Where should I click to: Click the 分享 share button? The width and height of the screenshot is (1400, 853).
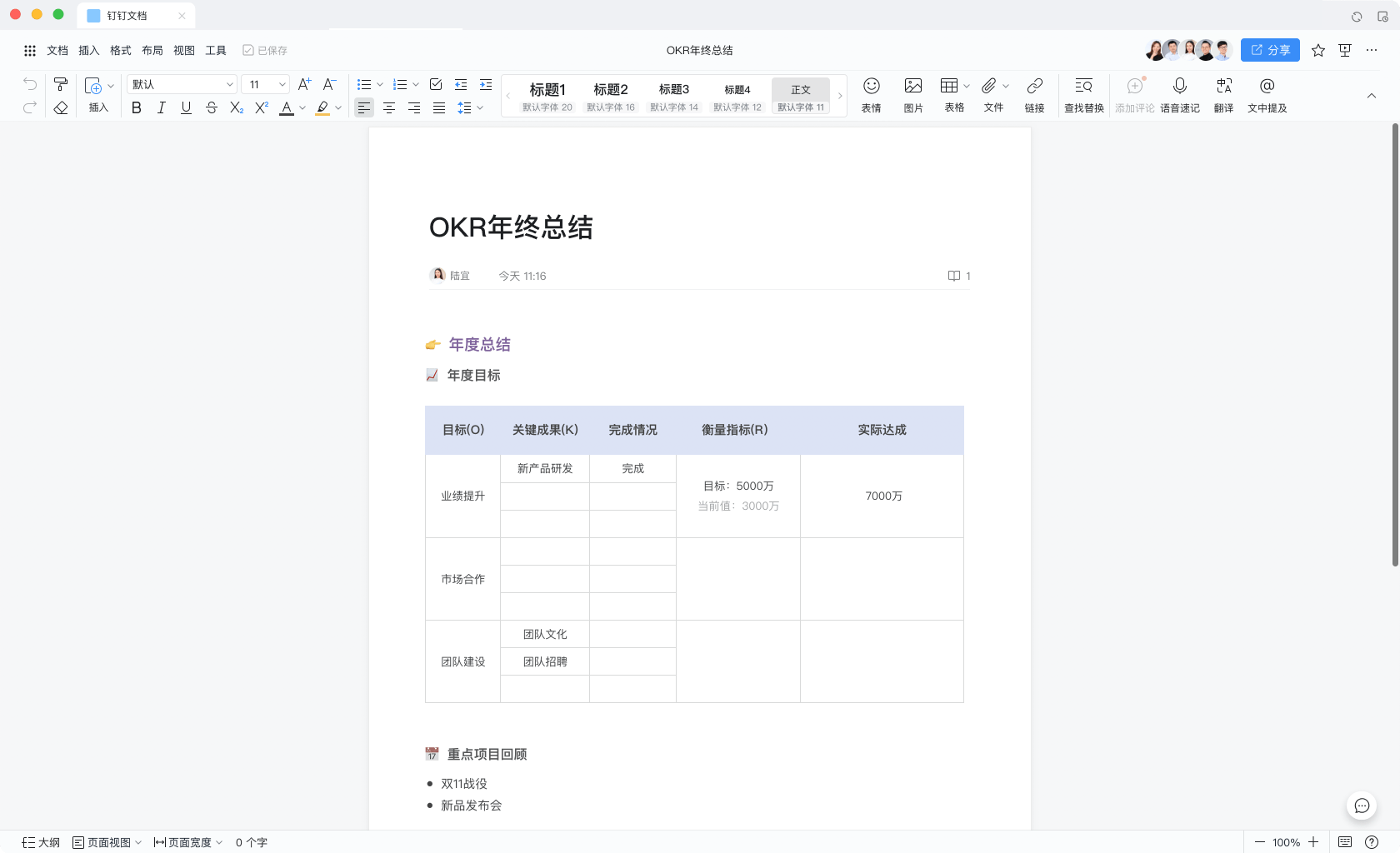click(x=1270, y=50)
